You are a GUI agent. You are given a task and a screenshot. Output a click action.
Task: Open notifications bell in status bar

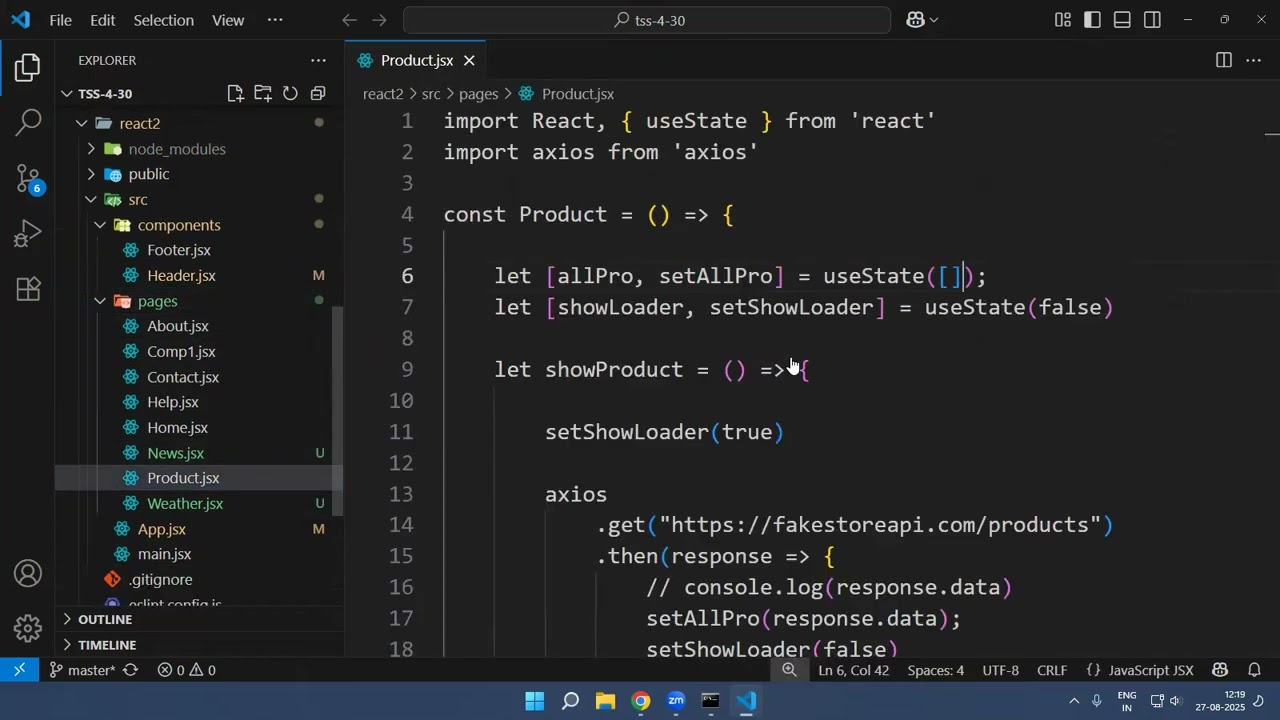(1254, 670)
